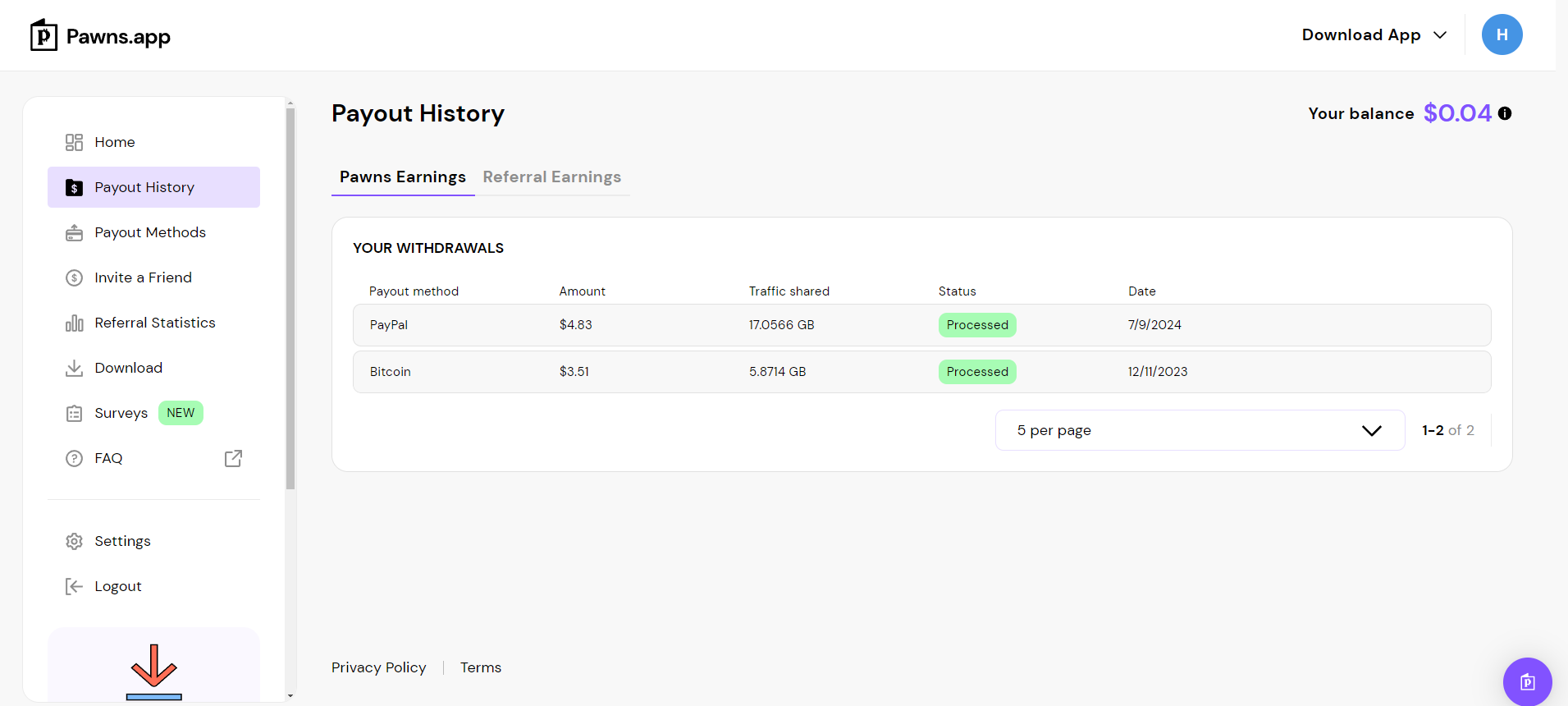The image size is (1568, 706).
Task: Go to Home in sidebar
Action: 153,142
